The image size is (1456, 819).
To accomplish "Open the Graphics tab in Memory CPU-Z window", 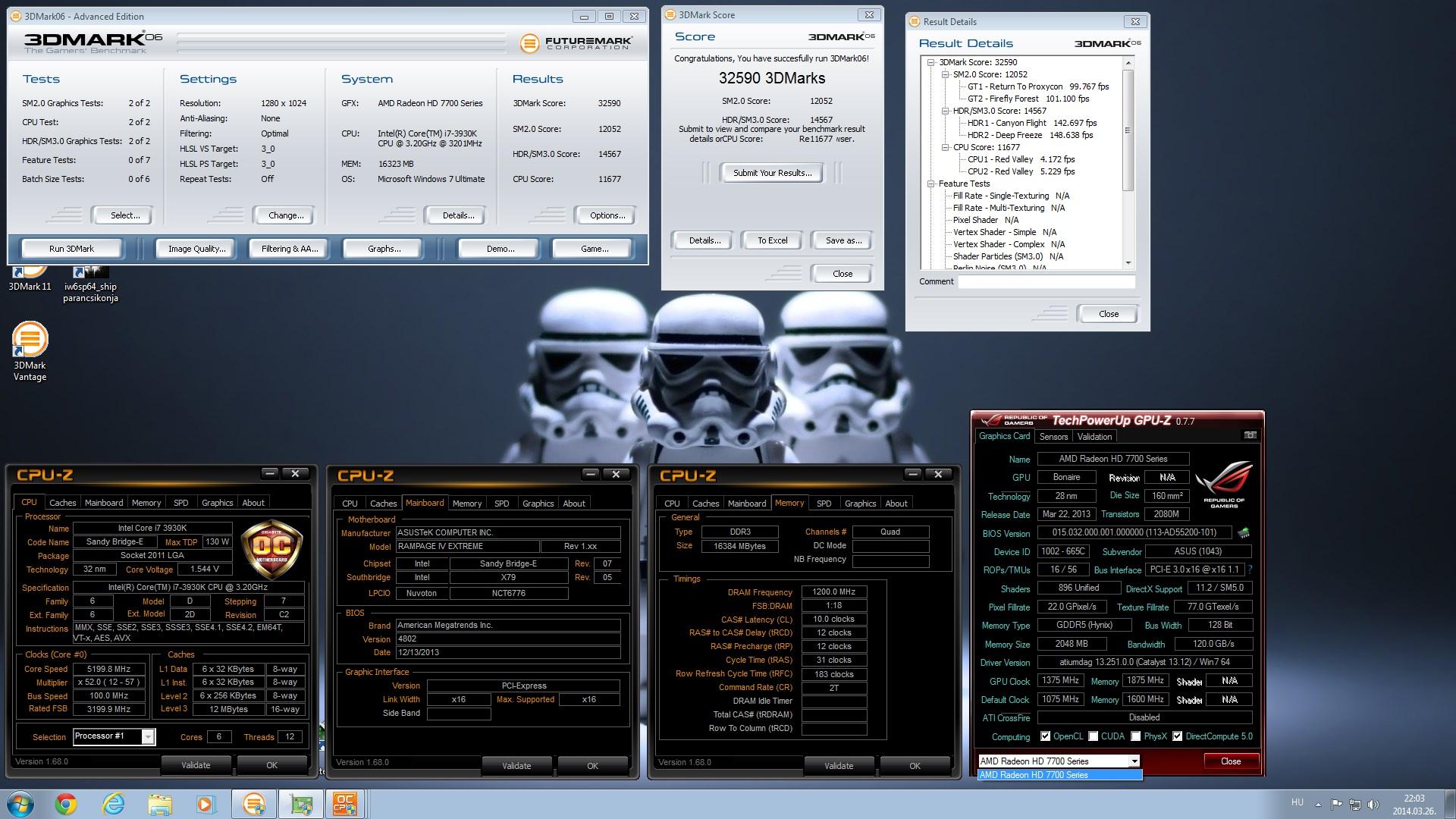I will (x=860, y=504).
